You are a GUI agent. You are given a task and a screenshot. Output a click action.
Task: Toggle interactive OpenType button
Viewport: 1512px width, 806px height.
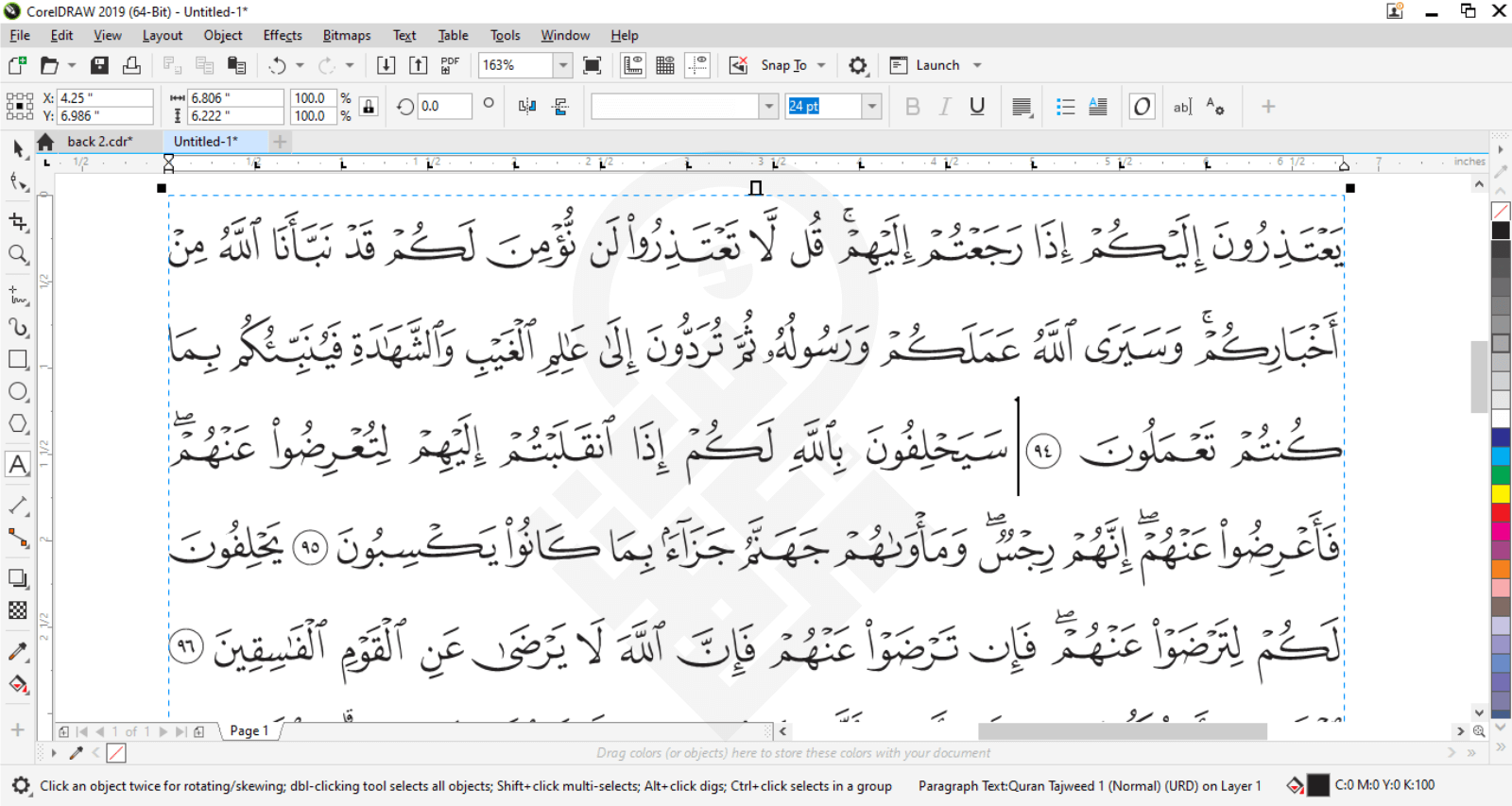pyautogui.click(x=1142, y=107)
